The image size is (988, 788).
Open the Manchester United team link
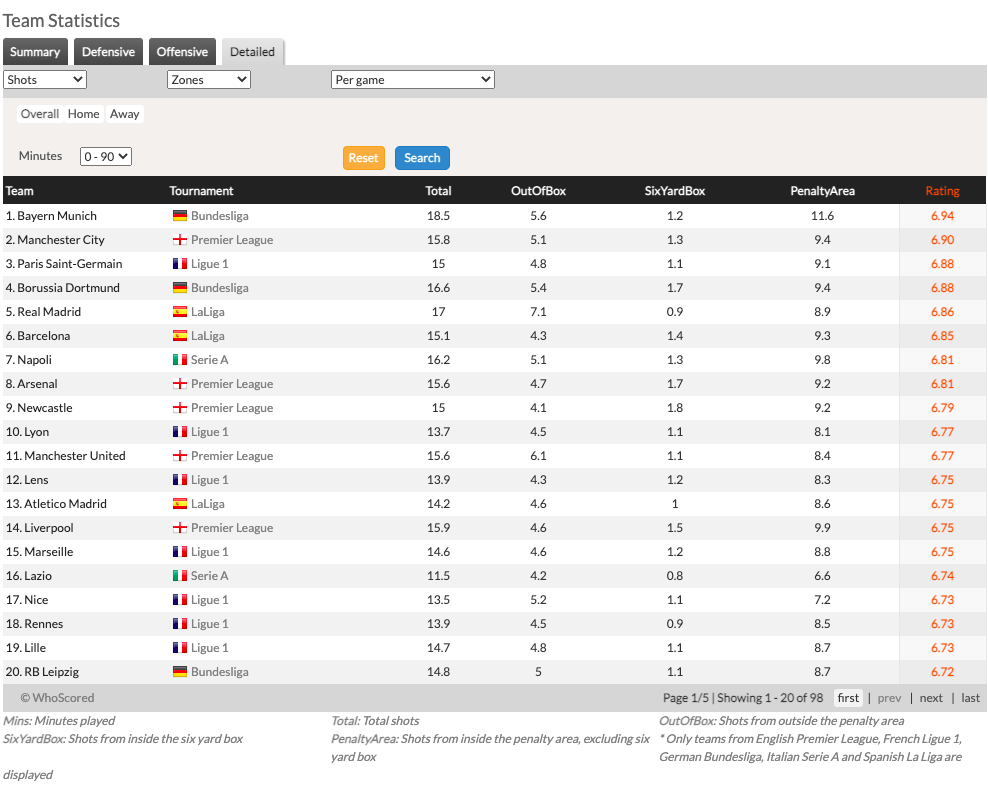point(75,455)
